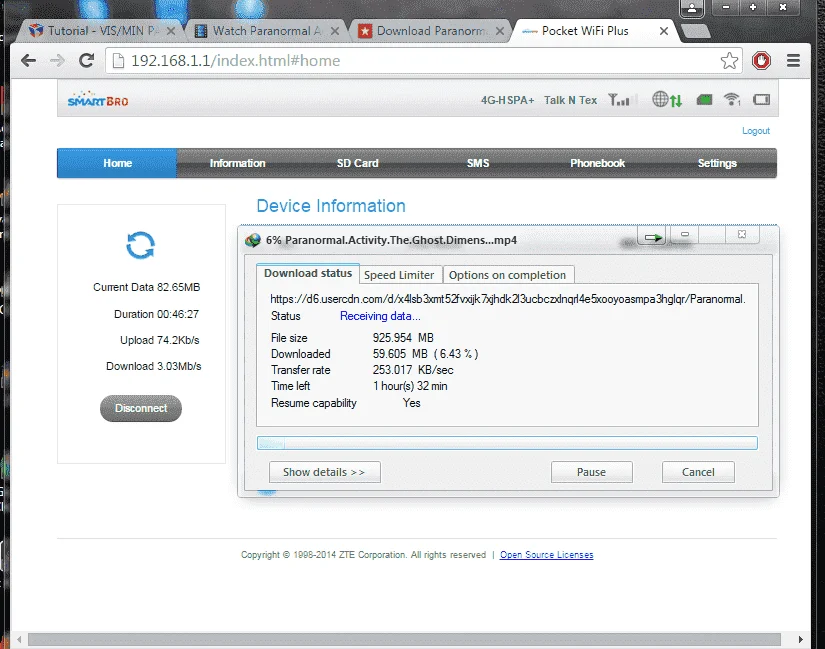825x649 pixels.
Task: Open the SD Card menu item
Action: click(x=357, y=163)
